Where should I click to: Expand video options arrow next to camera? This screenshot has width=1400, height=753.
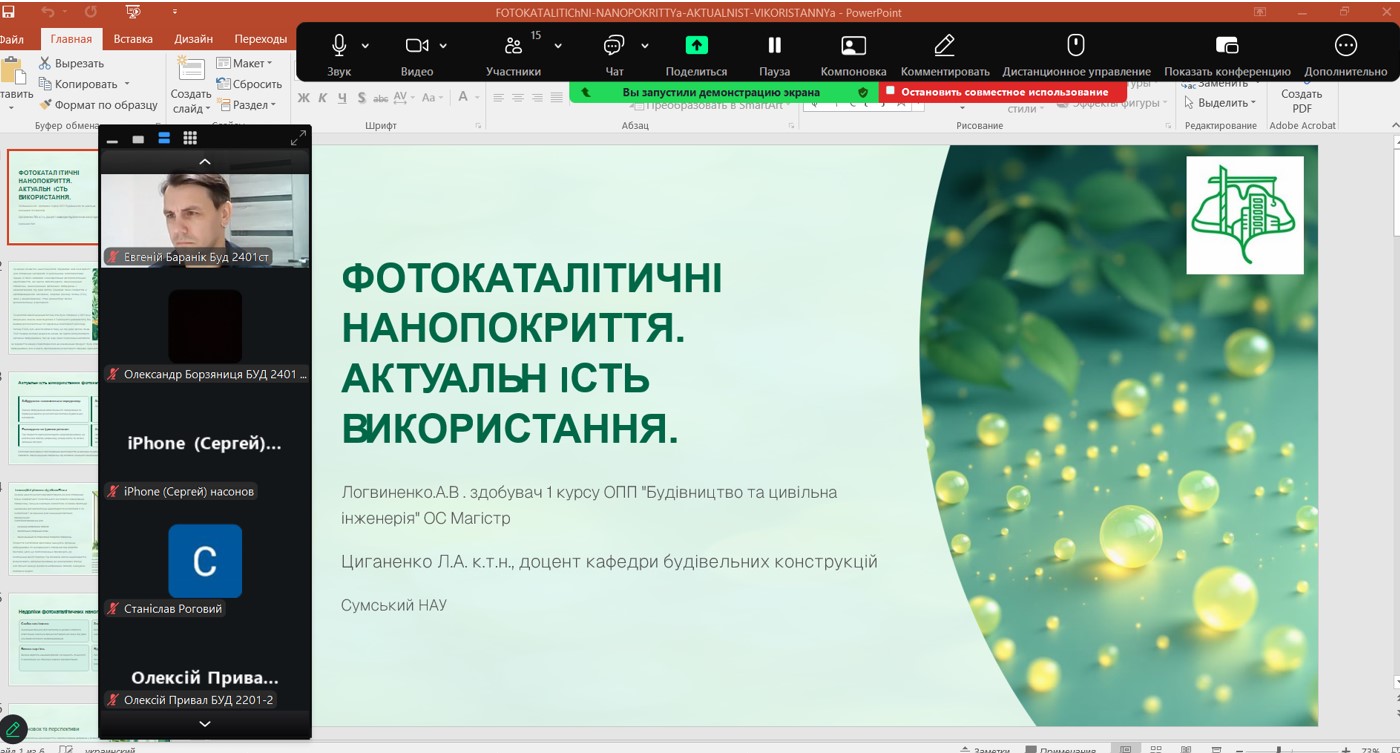tap(443, 46)
